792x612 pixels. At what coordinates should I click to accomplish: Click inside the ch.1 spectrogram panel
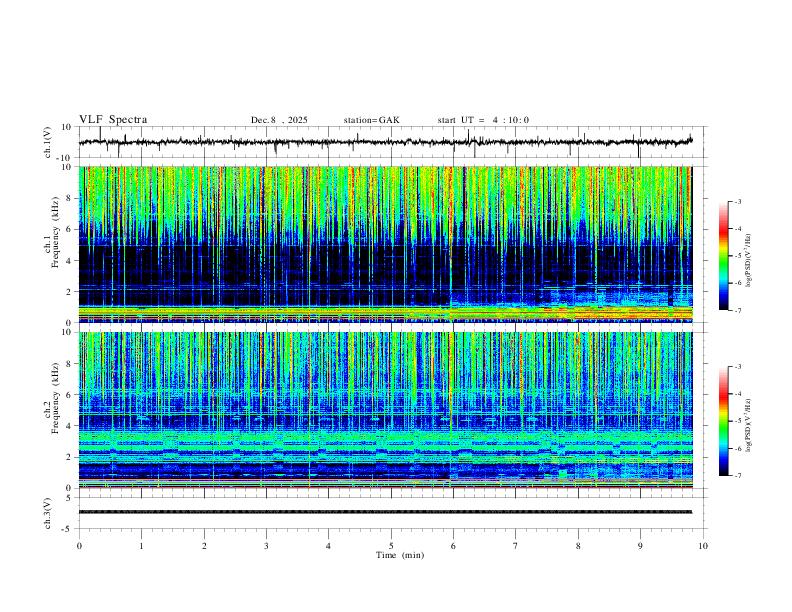coord(385,244)
